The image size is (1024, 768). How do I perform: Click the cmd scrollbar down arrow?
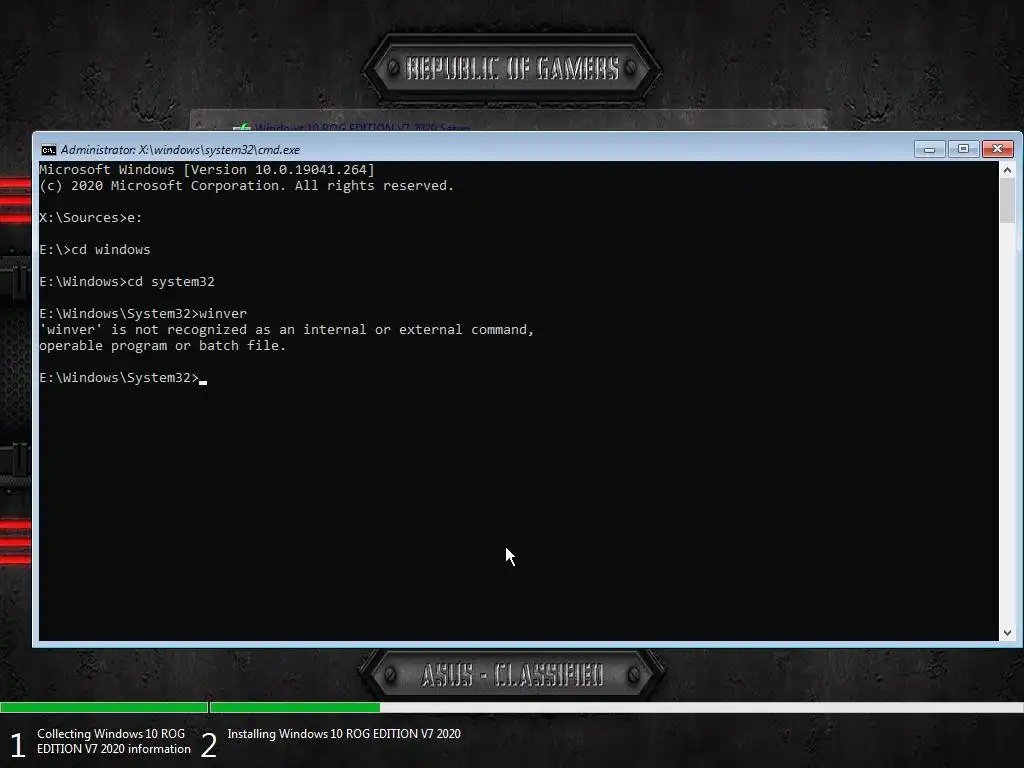click(1007, 632)
